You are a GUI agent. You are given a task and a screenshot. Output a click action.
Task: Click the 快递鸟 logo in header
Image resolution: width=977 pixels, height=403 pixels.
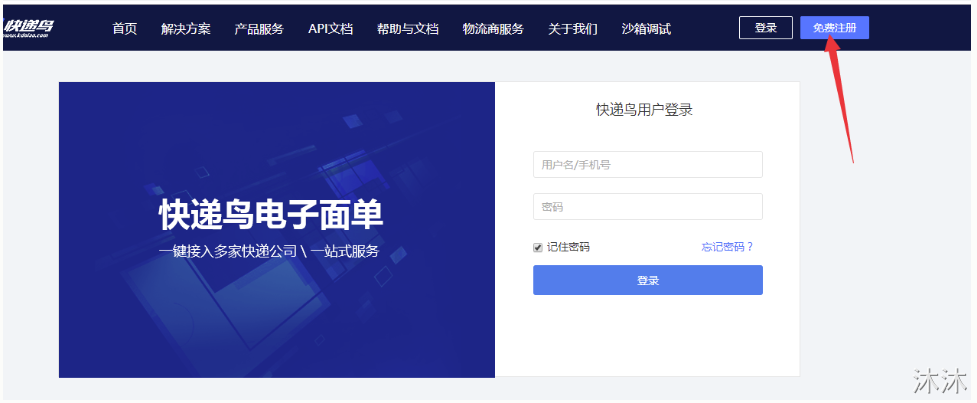pos(29,27)
